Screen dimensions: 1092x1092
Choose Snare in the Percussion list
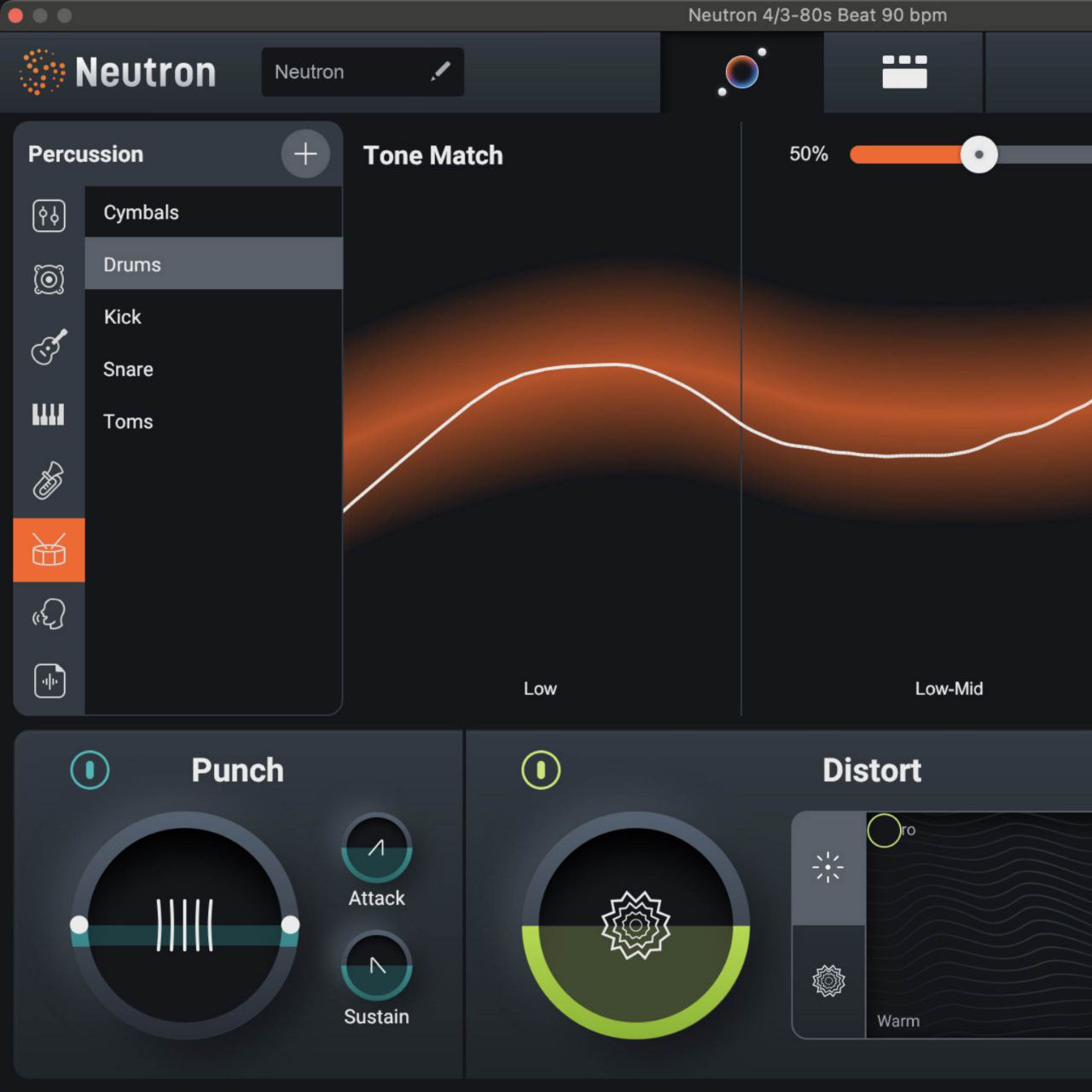pos(213,369)
